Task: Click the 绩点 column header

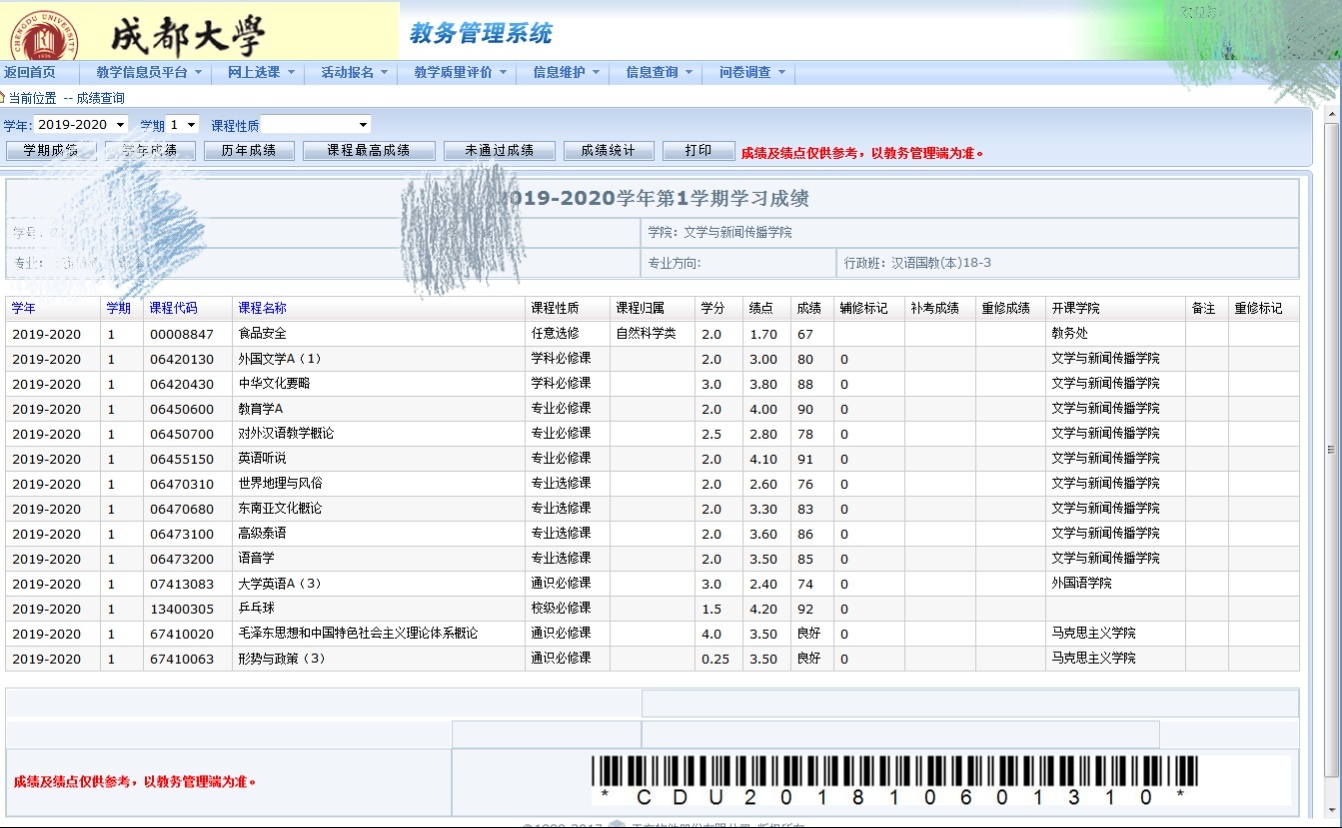Action: (x=762, y=308)
